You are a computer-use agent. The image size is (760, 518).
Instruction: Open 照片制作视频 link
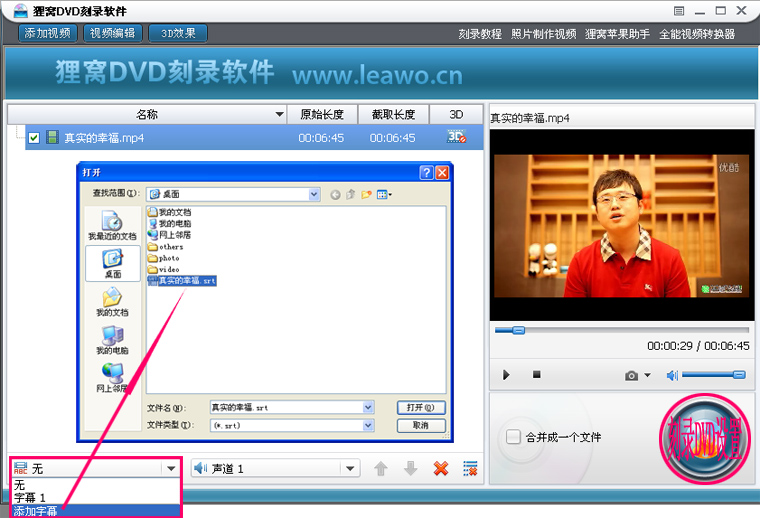click(x=543, y=34)
